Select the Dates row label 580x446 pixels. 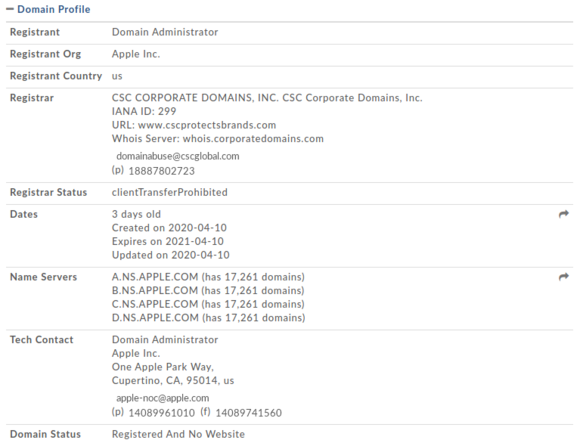[24, 214]
